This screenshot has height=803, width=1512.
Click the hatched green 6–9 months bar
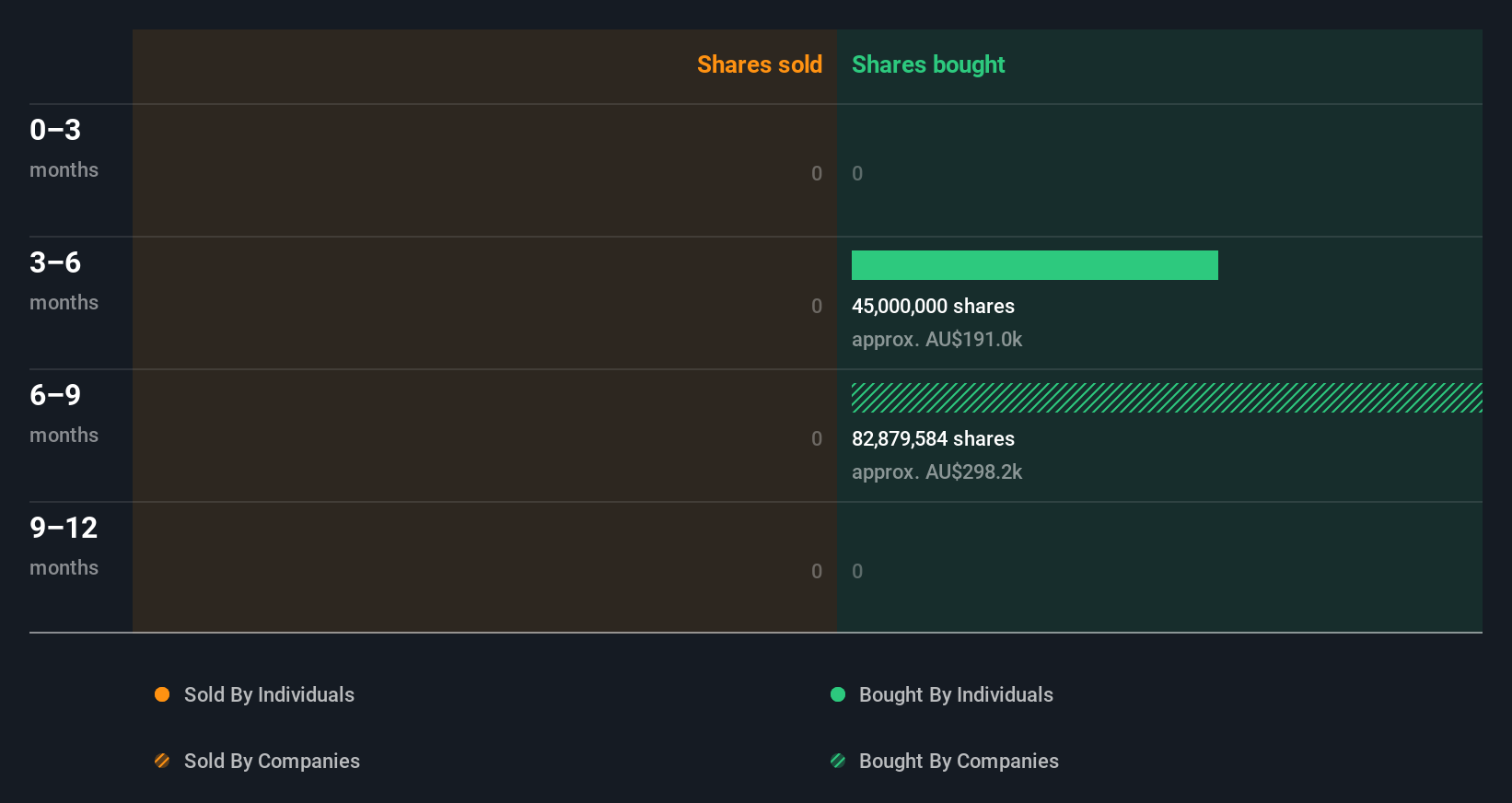click(1167, 398)
